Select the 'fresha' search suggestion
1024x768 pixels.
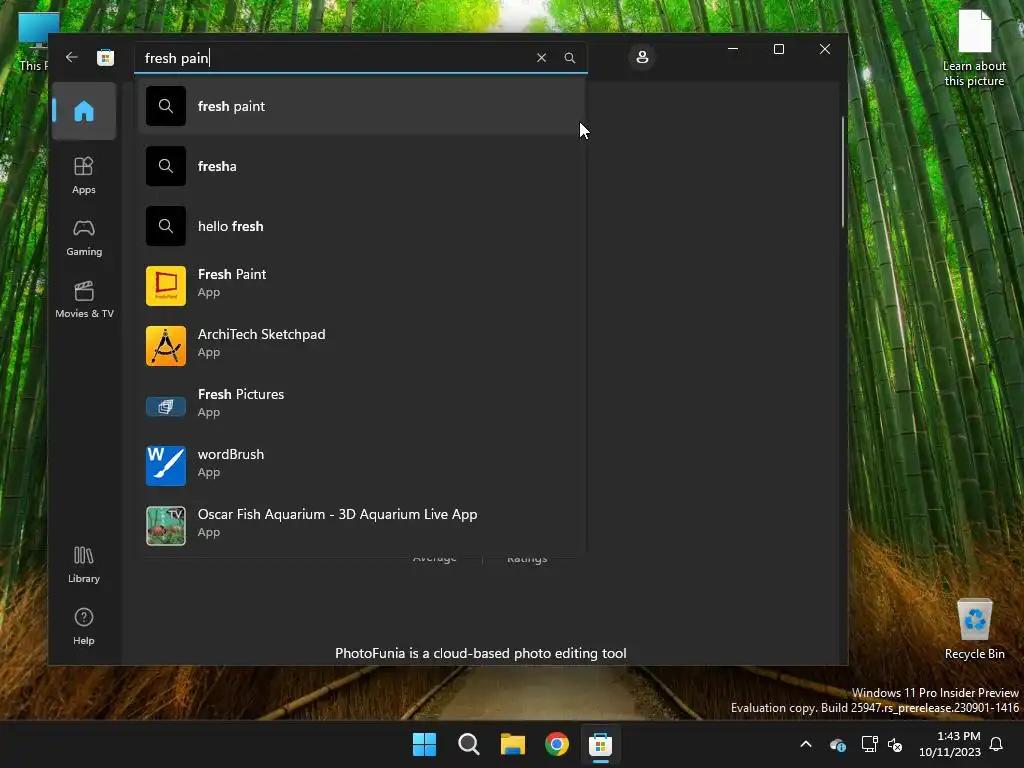(361, 166)
